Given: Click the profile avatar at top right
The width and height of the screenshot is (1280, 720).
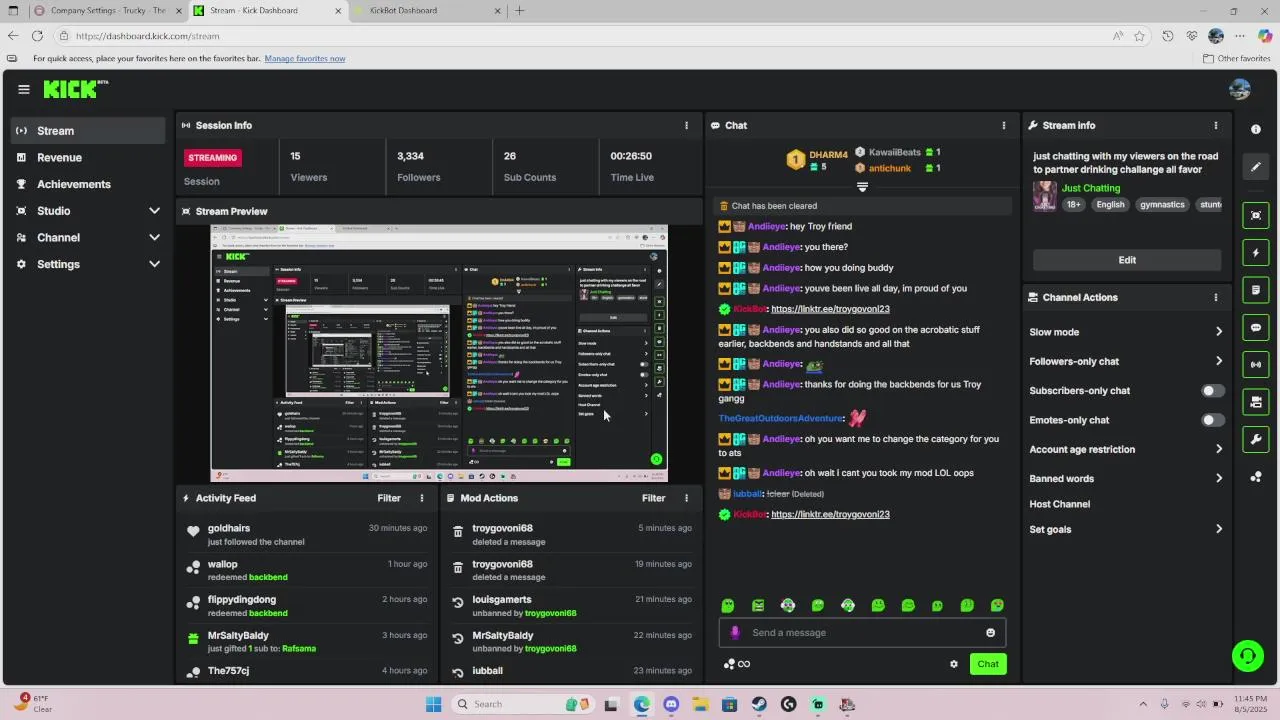Looking at the screenshot, I should pyautogui.click(x=1240, y=89).
